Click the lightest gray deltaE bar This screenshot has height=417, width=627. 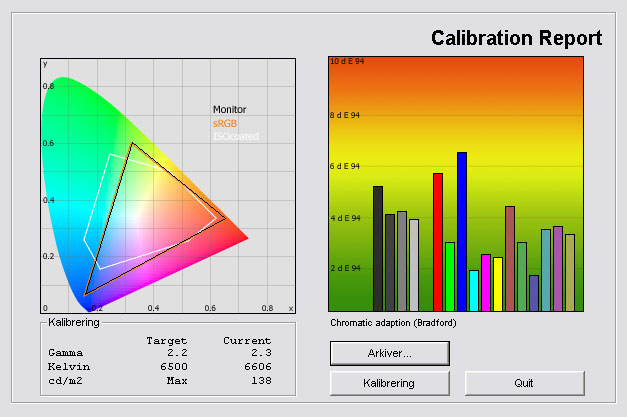pyautogui.click(x=414, y=265)
